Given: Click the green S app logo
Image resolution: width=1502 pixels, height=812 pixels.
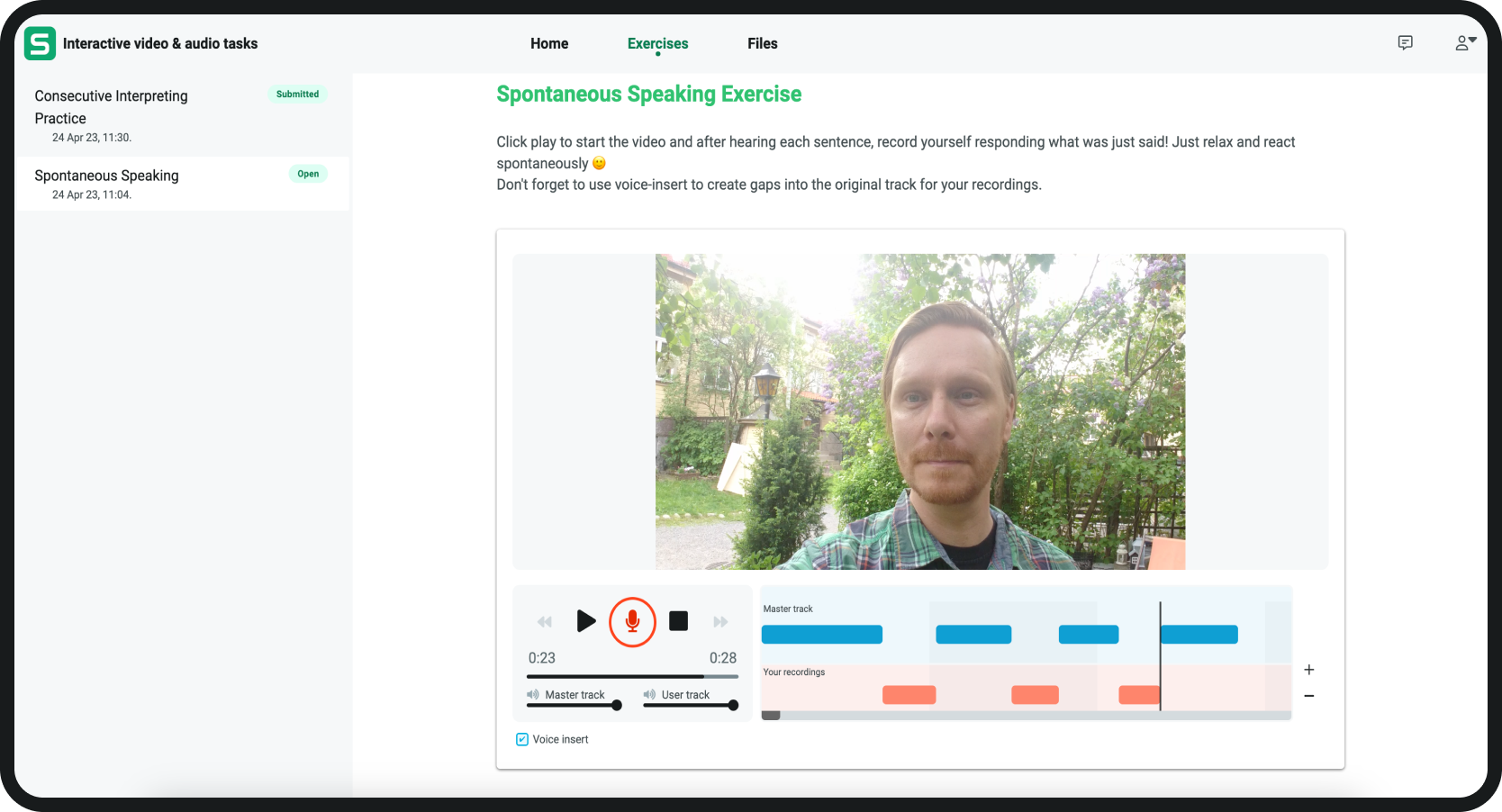Looking at the screenshot, I should 40,43.
